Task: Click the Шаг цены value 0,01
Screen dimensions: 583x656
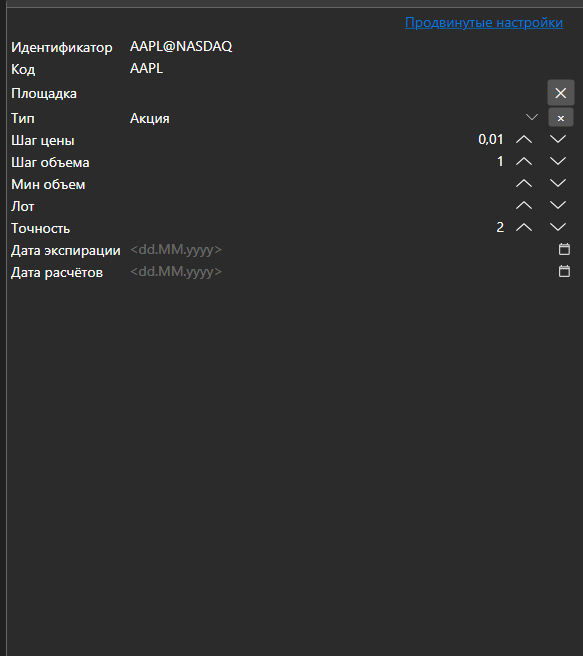Action: click(x=491, y=140)
